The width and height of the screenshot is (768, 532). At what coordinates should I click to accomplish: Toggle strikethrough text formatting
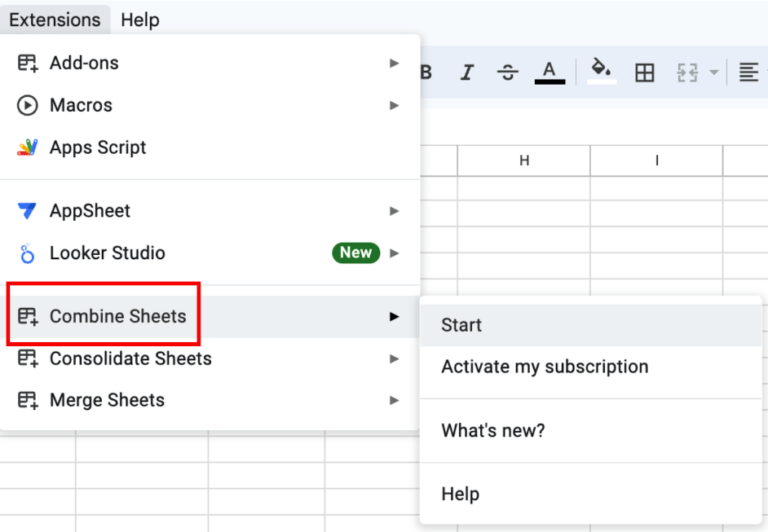click(508, 72)
